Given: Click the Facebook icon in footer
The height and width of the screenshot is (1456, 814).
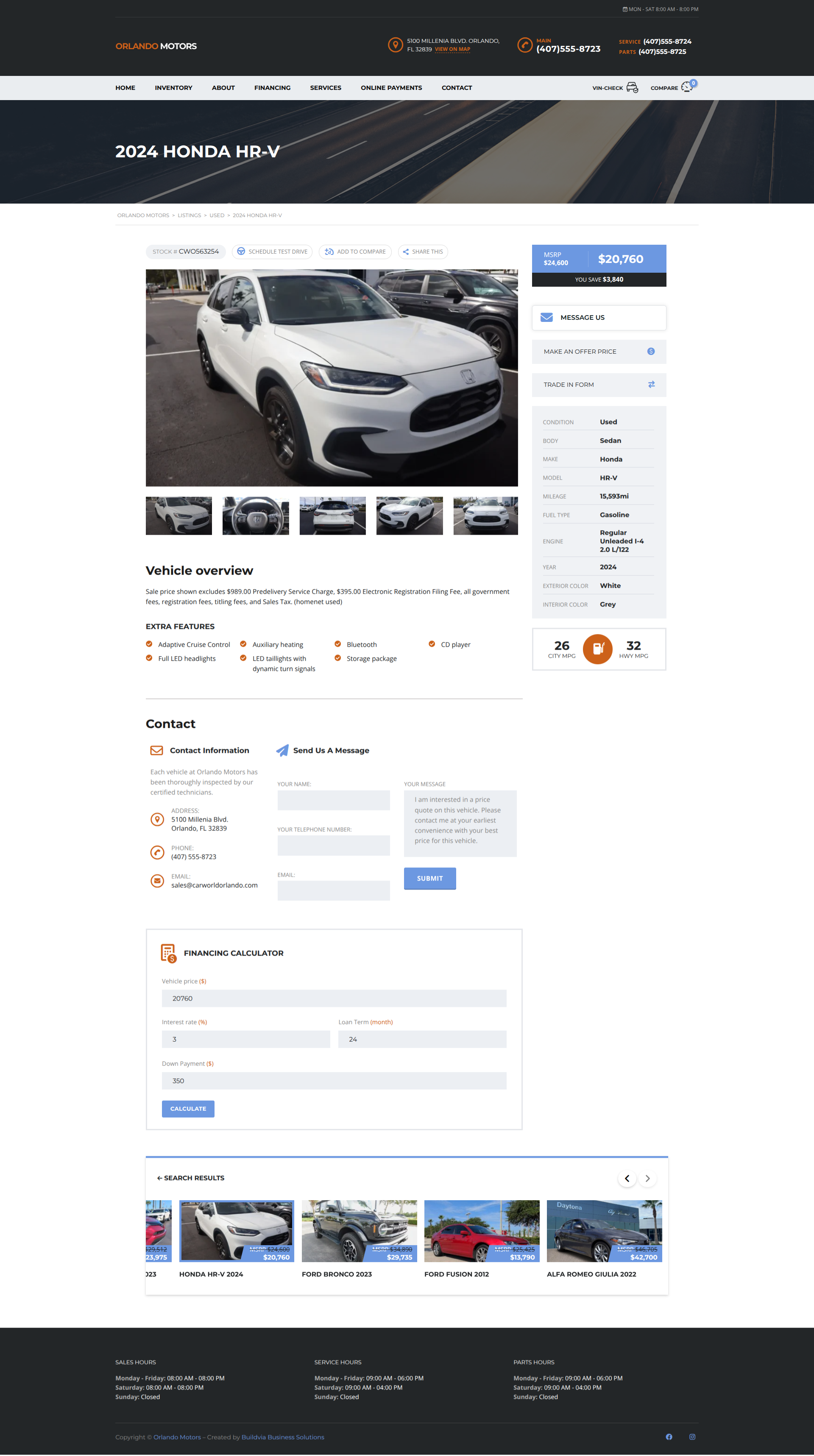Looking at the screenshot, I should point(669,1436).
